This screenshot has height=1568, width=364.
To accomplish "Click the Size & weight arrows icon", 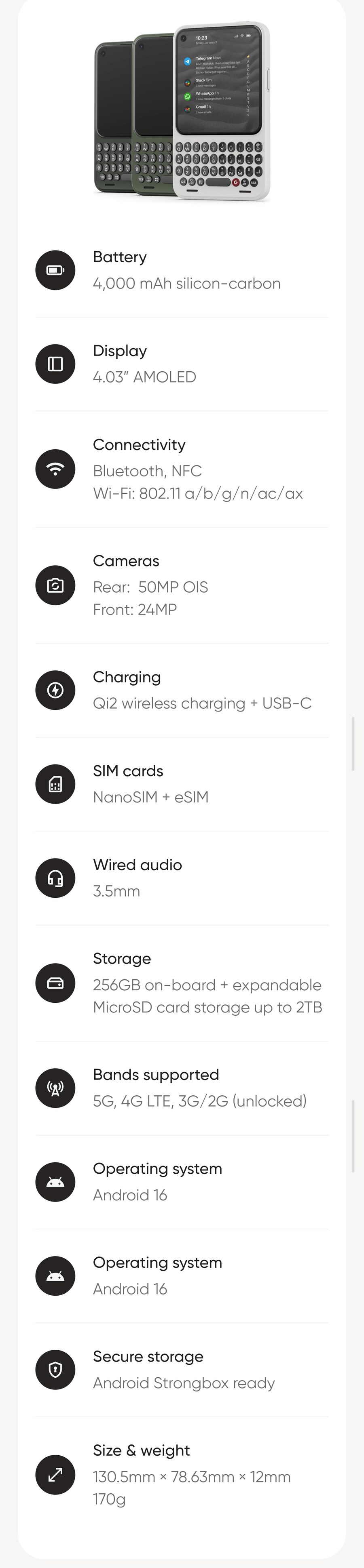I will coord(55,1475).
